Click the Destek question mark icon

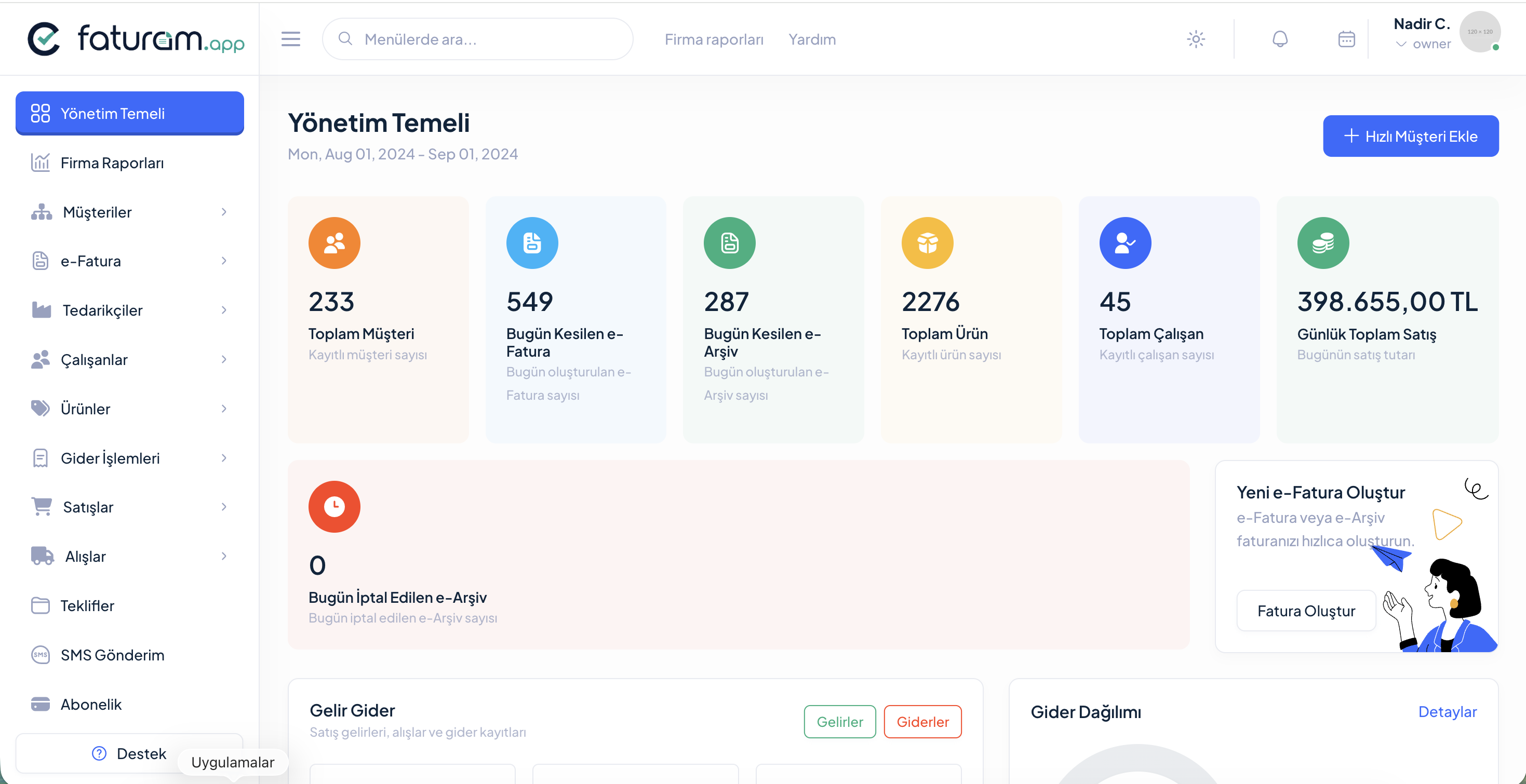[x=99, y=753]
